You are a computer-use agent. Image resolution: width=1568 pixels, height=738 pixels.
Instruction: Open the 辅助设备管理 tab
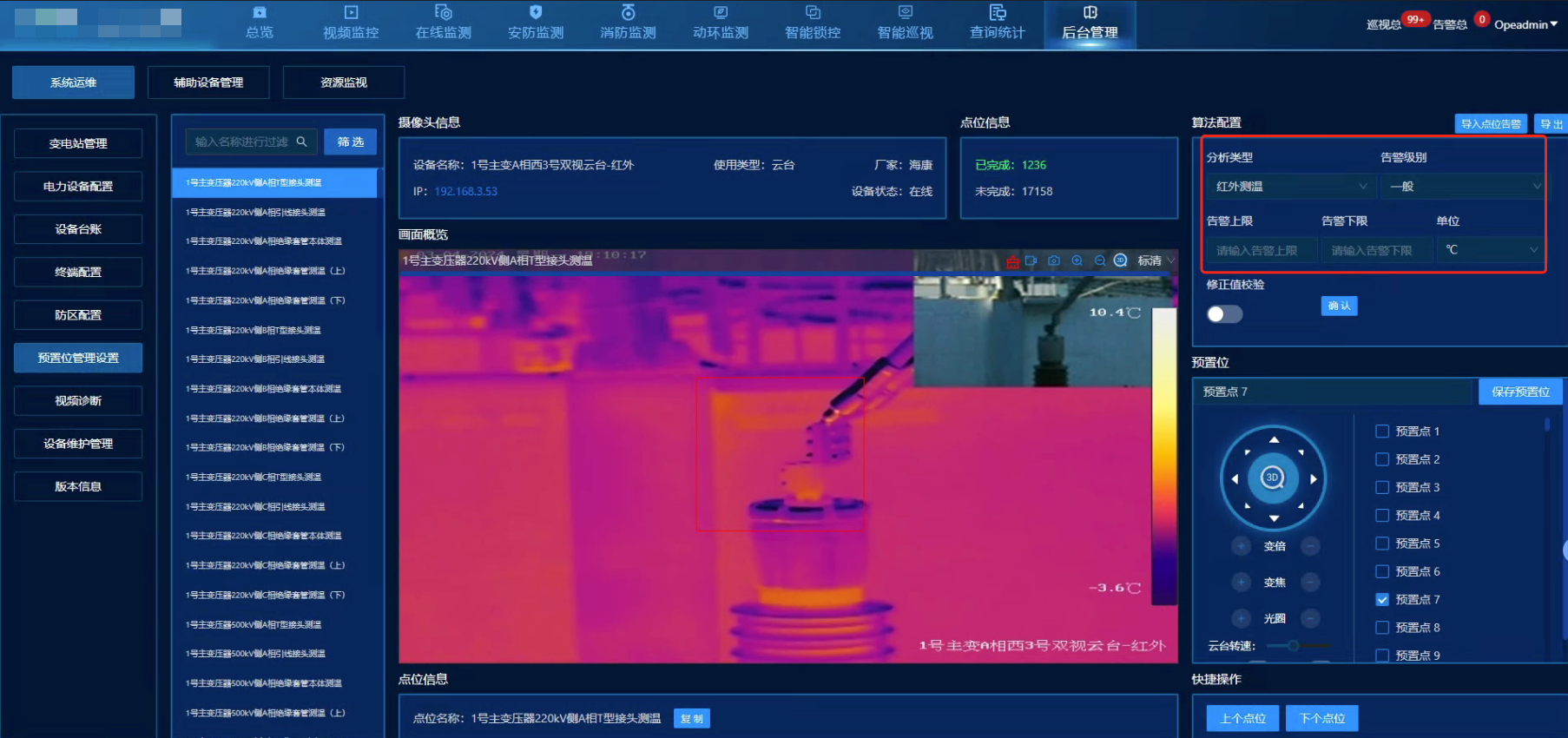coord(208,82)
